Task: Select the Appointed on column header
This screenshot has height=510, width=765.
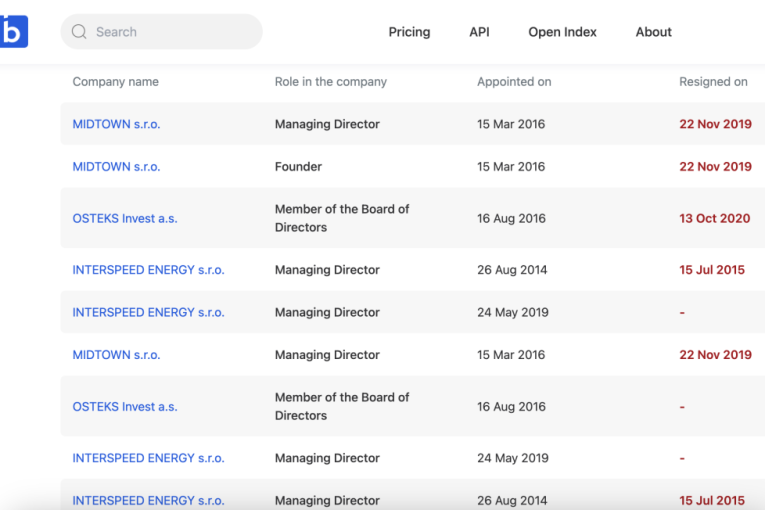Action: [x=514, y=82]
